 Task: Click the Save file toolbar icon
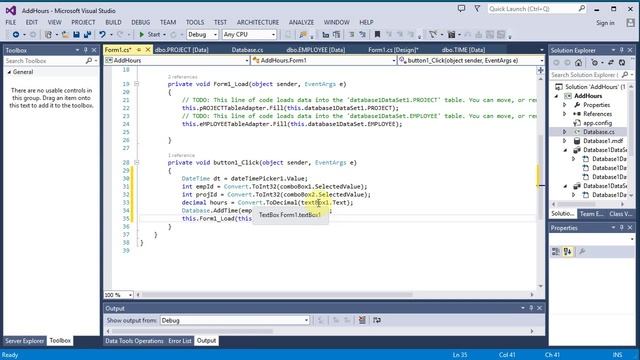pyautogui.click(x=76, y=35)
